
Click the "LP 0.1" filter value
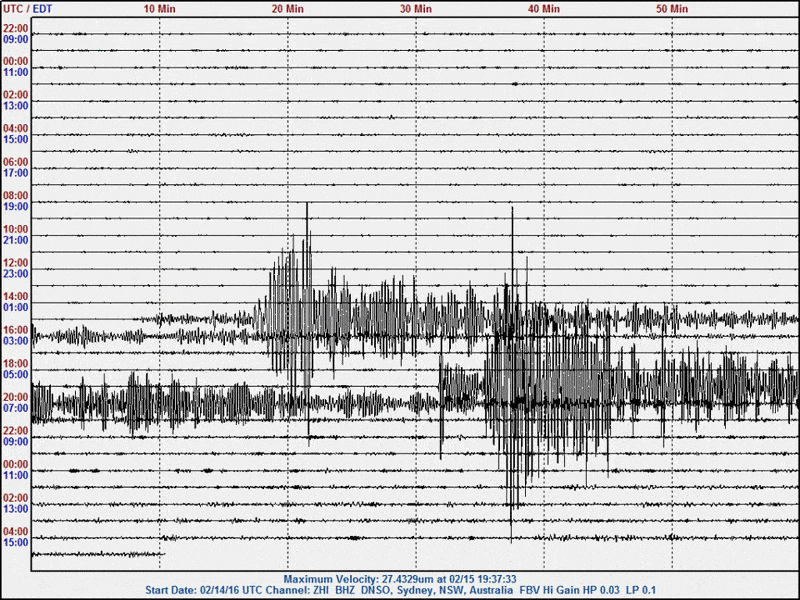[x=641, y=590]
